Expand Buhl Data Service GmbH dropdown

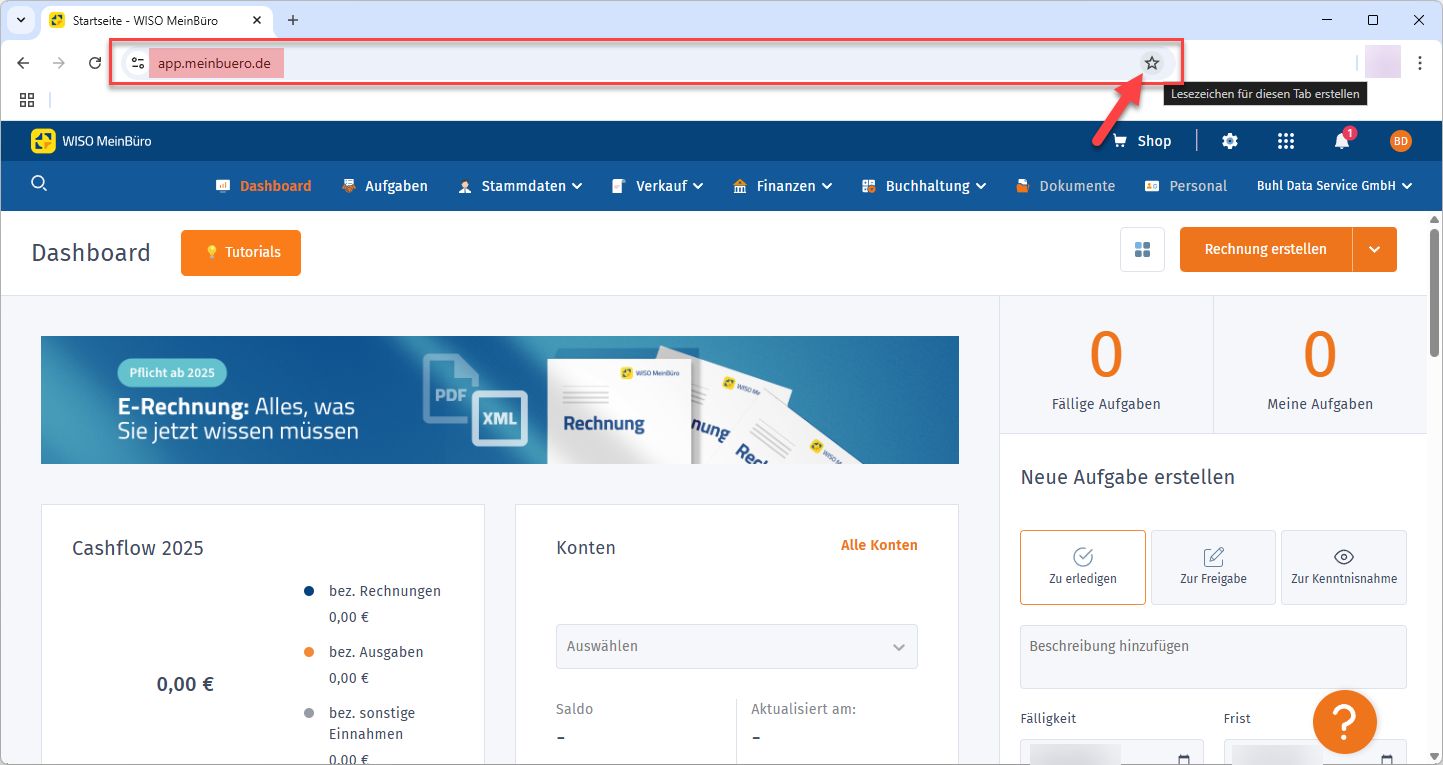tap(1335, 186)
